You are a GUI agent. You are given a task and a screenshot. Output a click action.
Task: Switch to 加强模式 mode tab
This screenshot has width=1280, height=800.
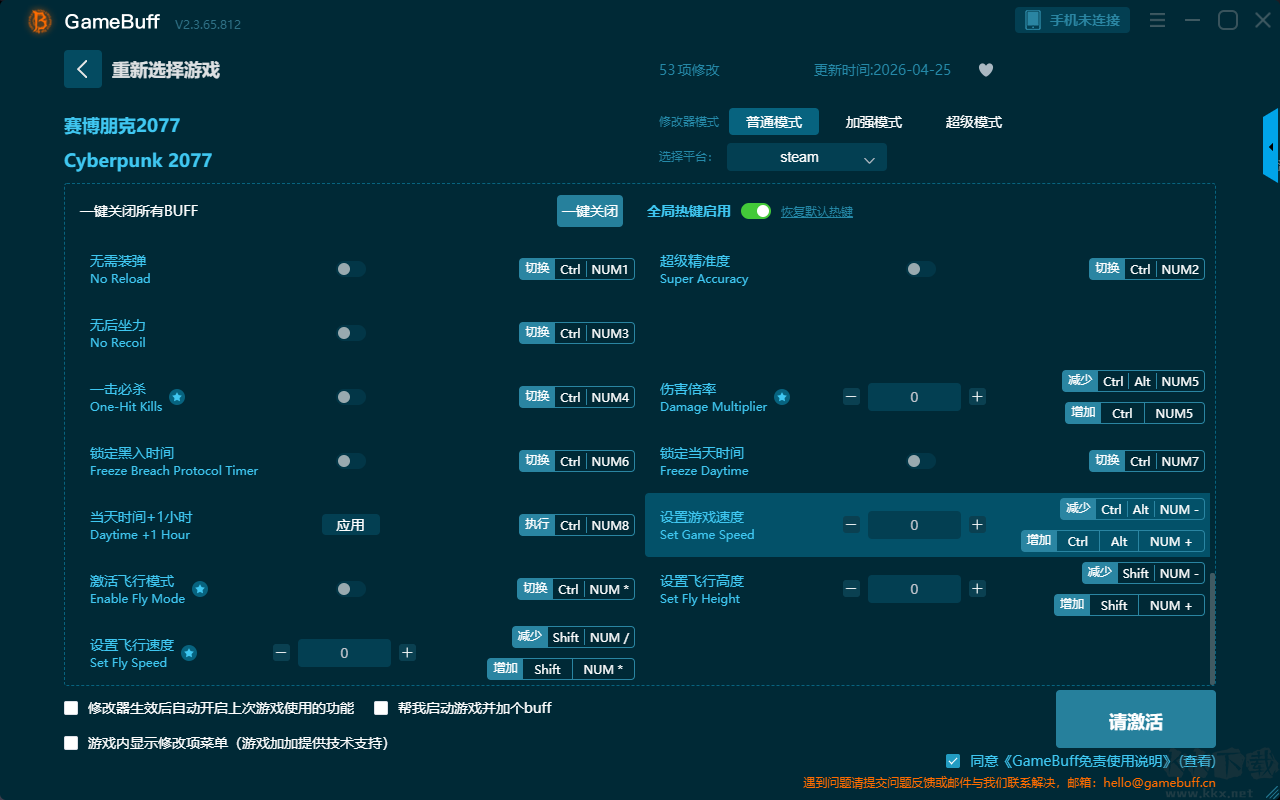[874, 122]
